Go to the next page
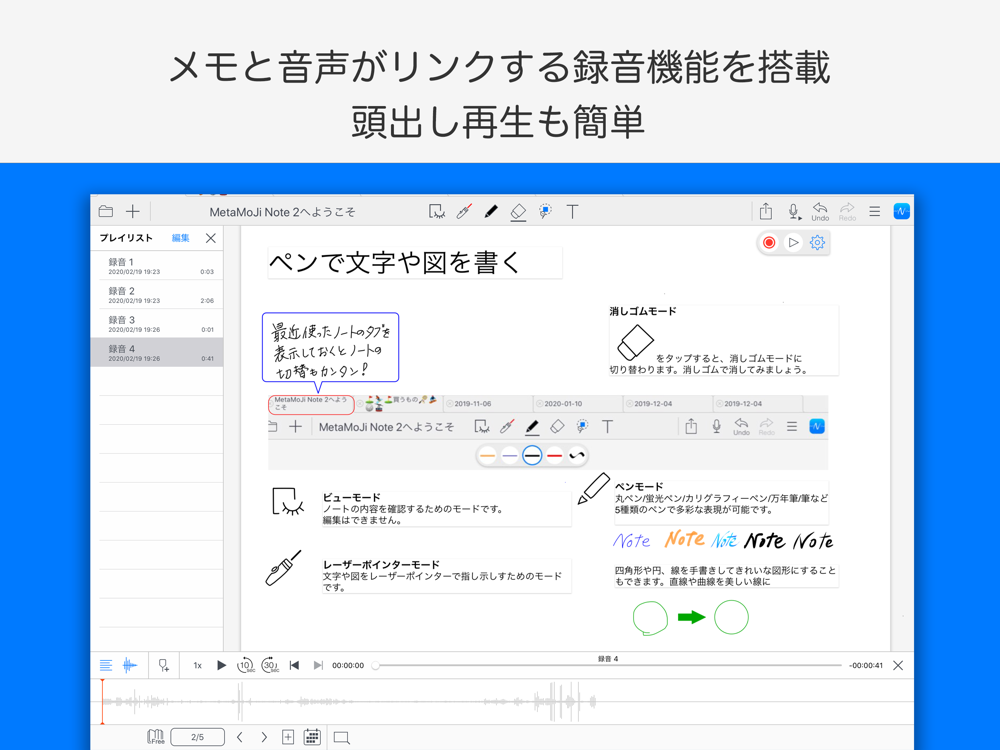This screenshot has height=750, width=1000. pyautogui.click(x=264, y=737)
